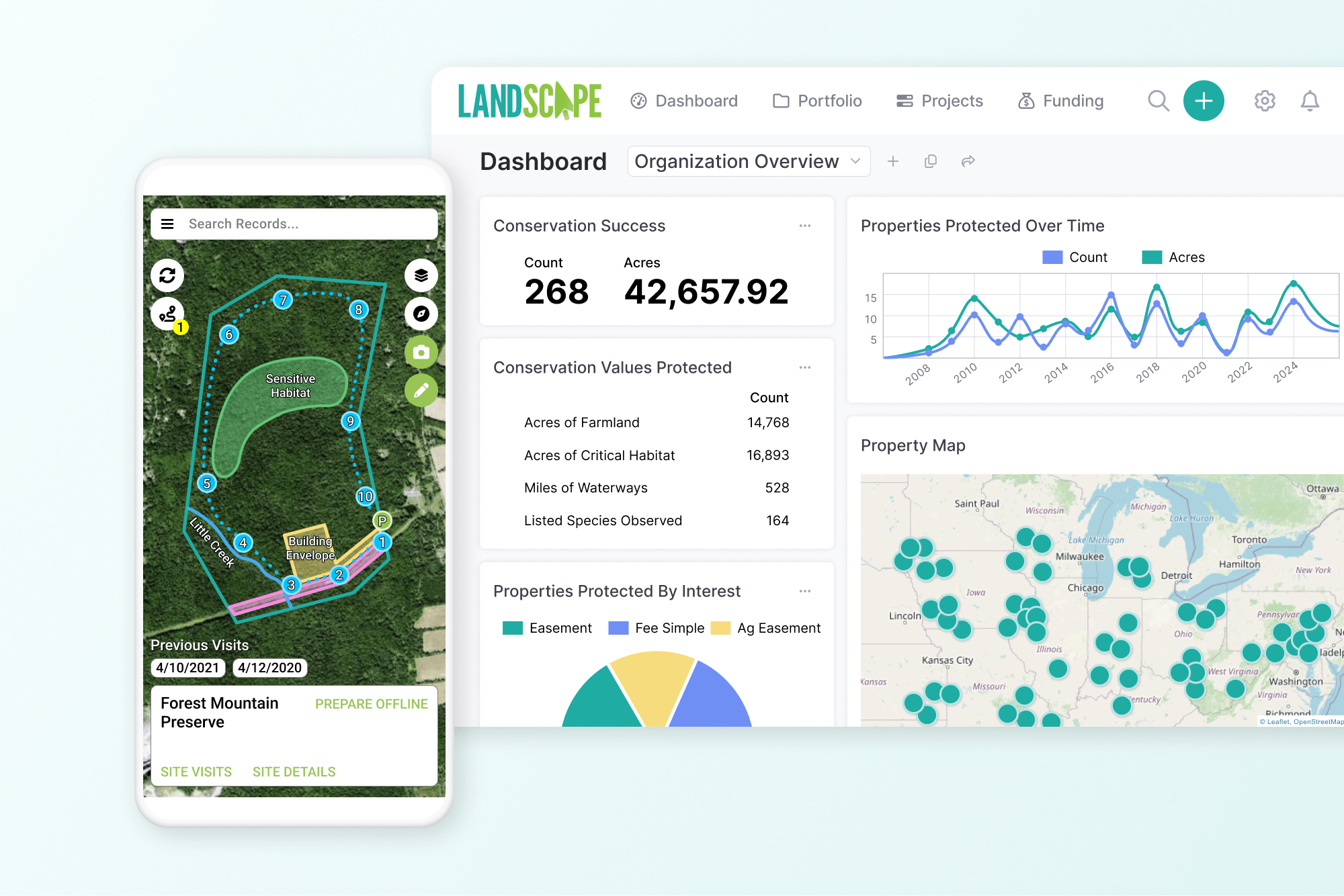Open the Organization Overview dropdown

point(748,161)
